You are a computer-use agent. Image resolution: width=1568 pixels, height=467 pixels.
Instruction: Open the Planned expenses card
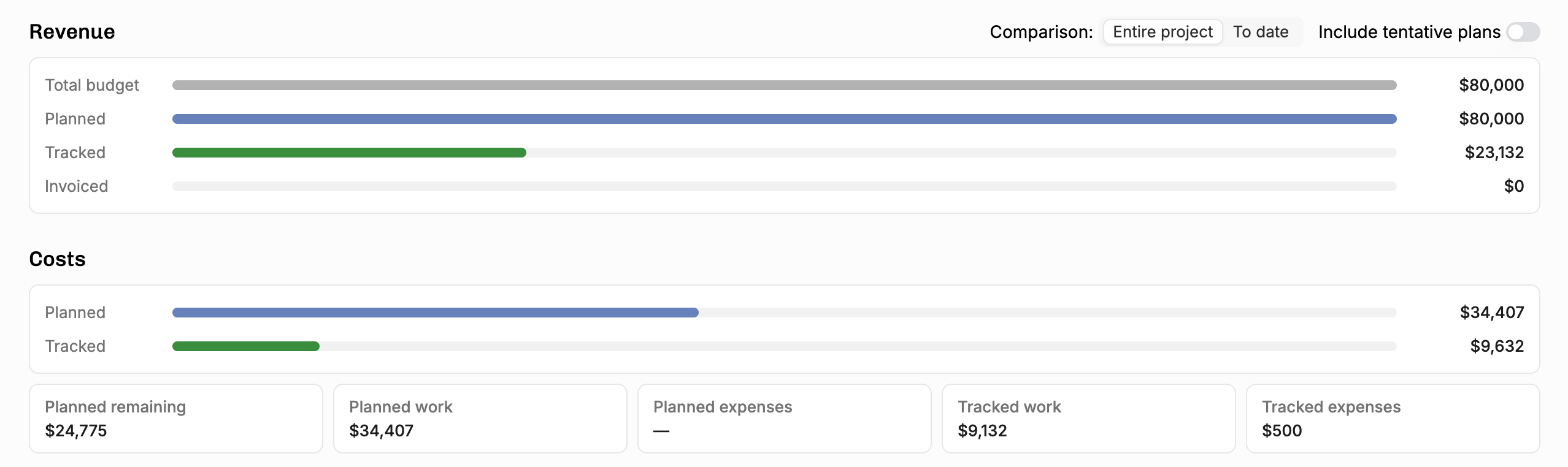pos(784,419)
